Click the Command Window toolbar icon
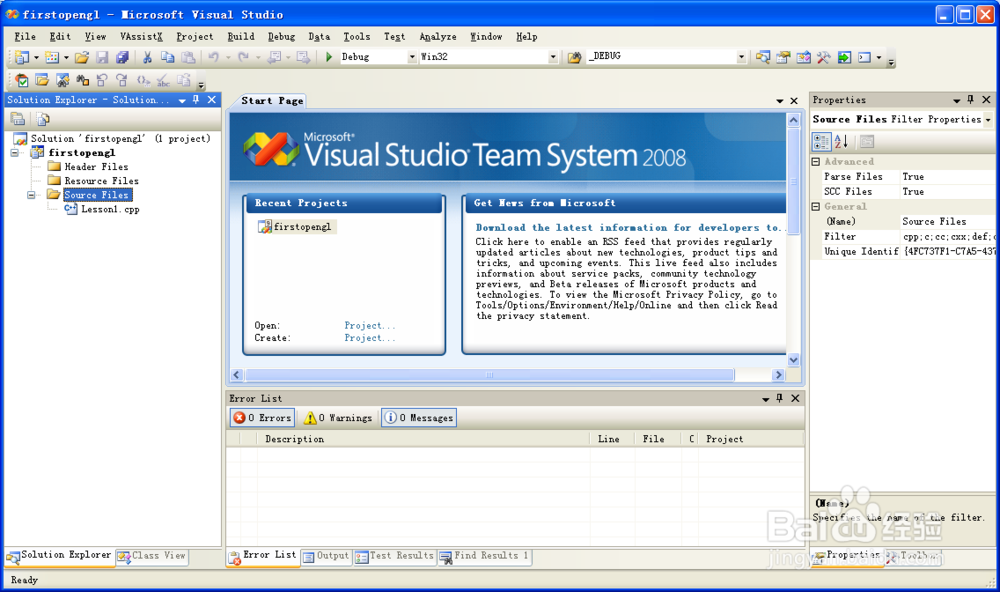The height and width of the screenshot is (592, 1000). [x=864, y=57]
